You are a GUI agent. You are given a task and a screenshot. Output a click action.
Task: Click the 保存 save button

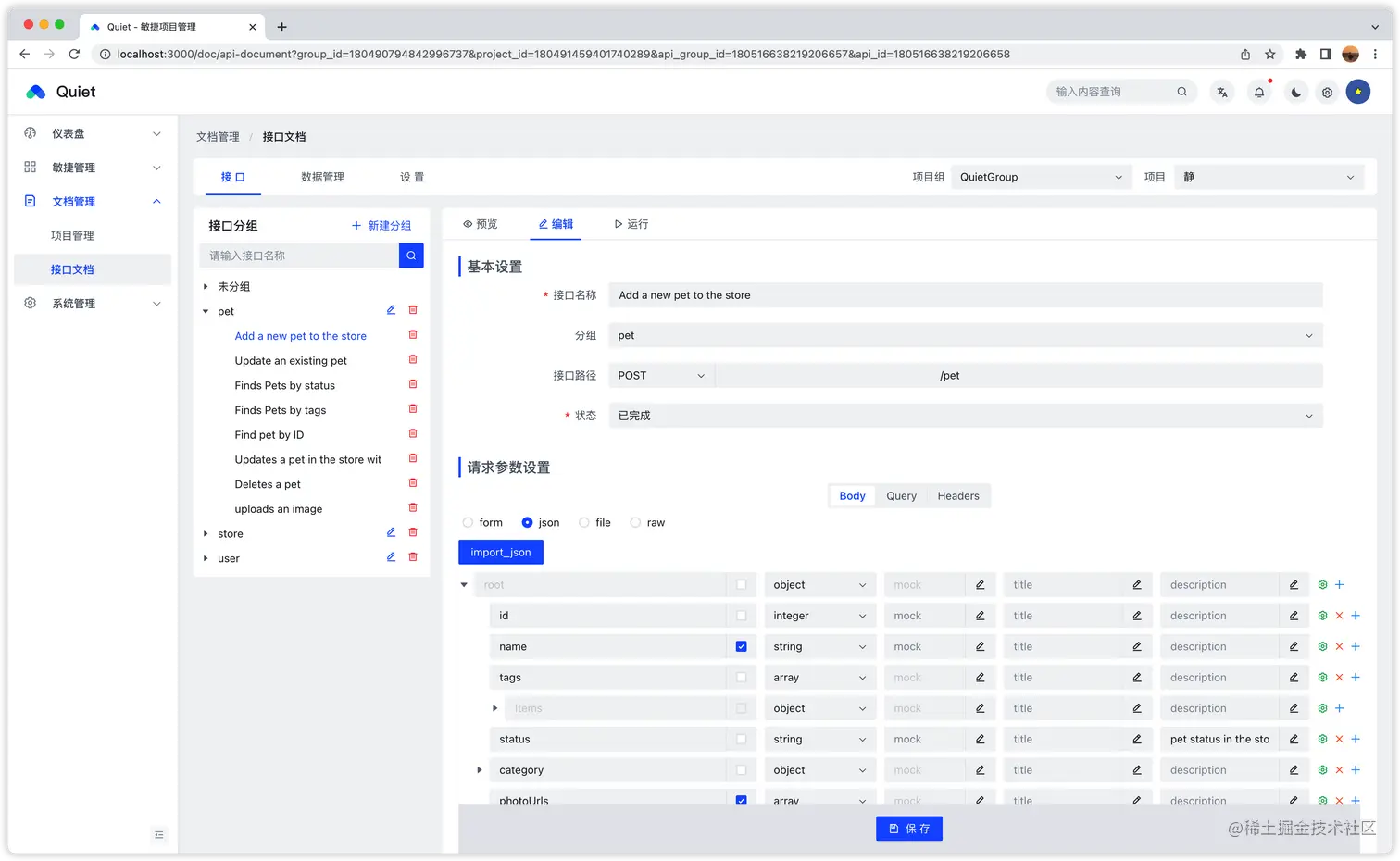(x=909, y=829)
